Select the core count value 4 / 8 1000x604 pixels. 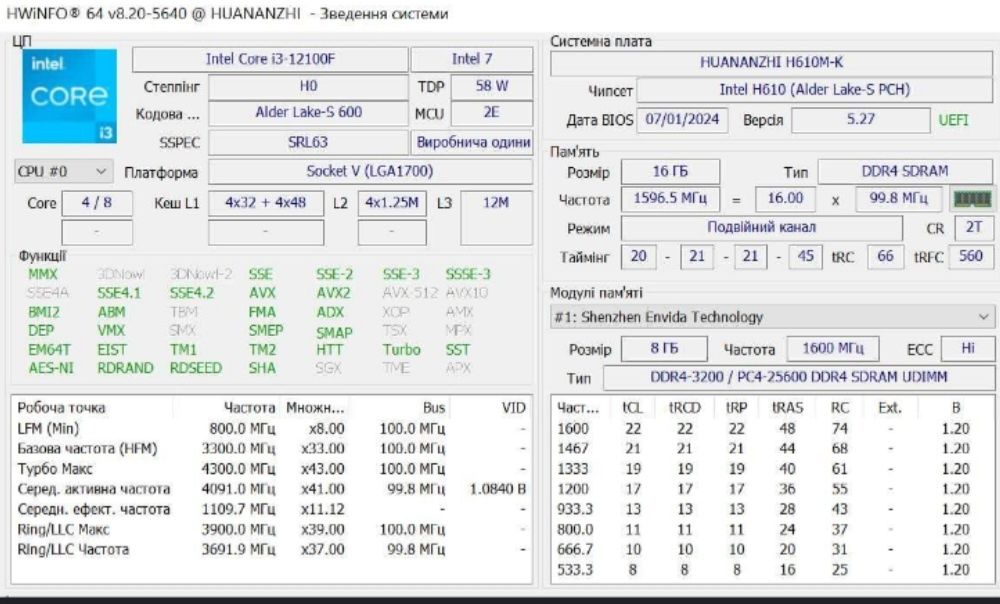97,203
